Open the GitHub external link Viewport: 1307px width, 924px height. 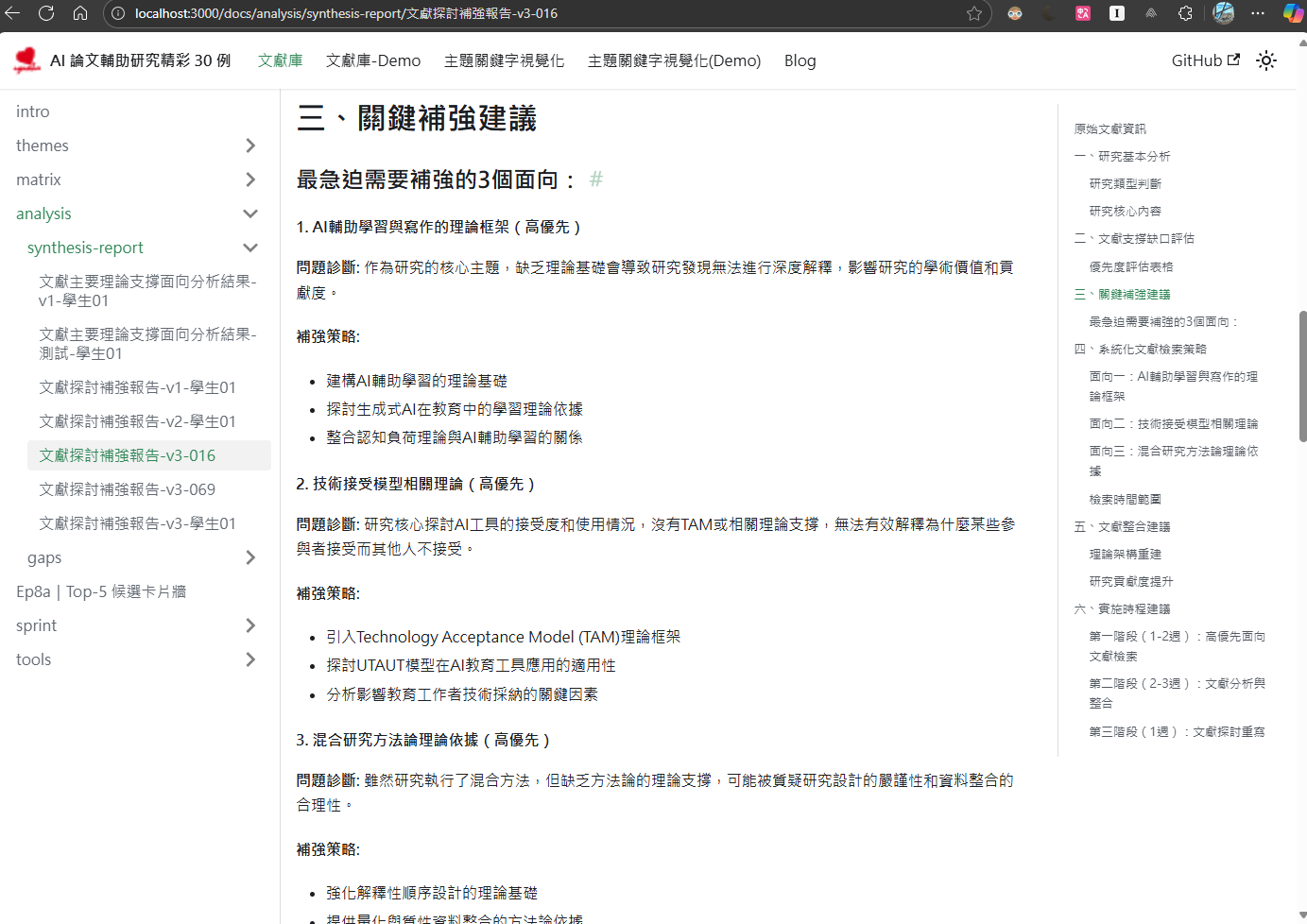[x=1205, y=60]
